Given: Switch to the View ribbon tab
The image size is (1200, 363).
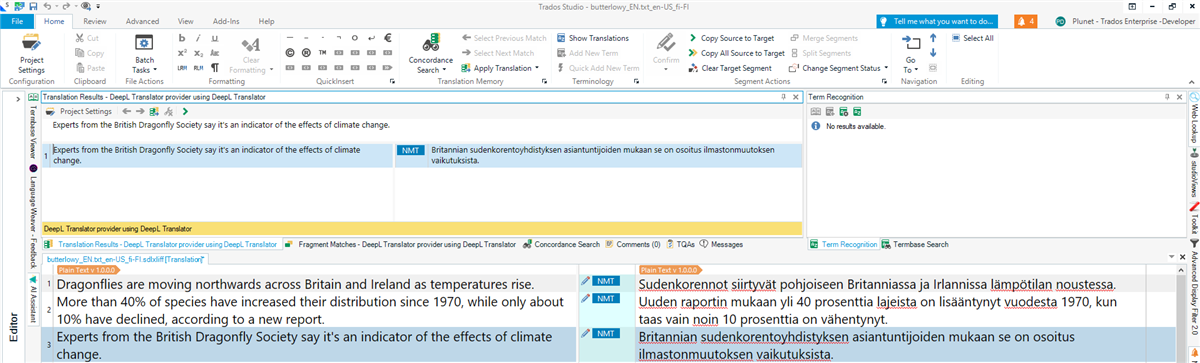Looking at the screenshot, I should 186,20.
